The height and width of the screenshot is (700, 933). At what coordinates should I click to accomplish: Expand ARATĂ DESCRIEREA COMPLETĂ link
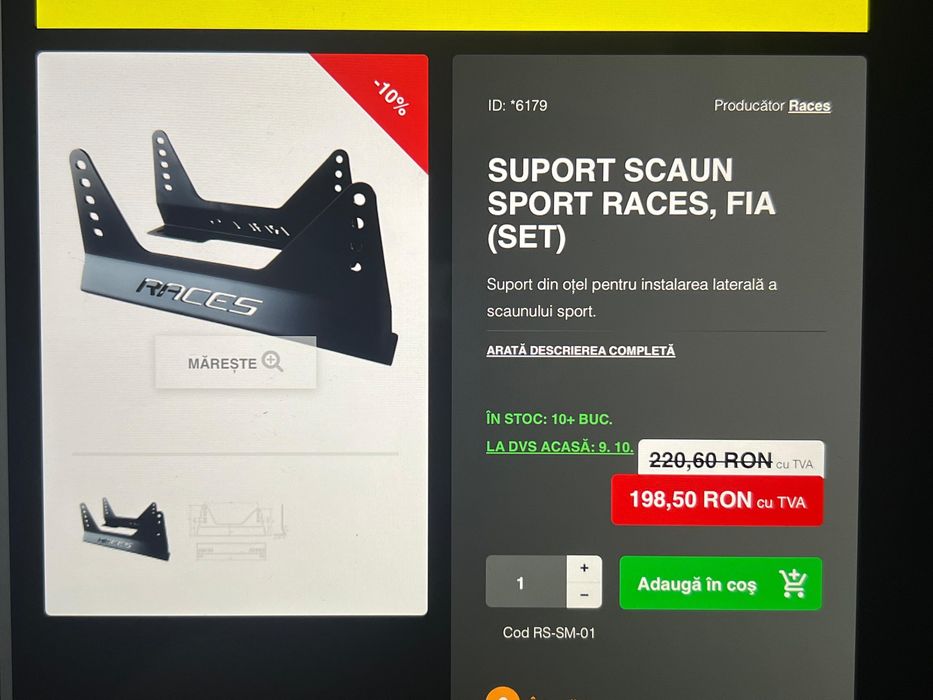coord(581,351)
